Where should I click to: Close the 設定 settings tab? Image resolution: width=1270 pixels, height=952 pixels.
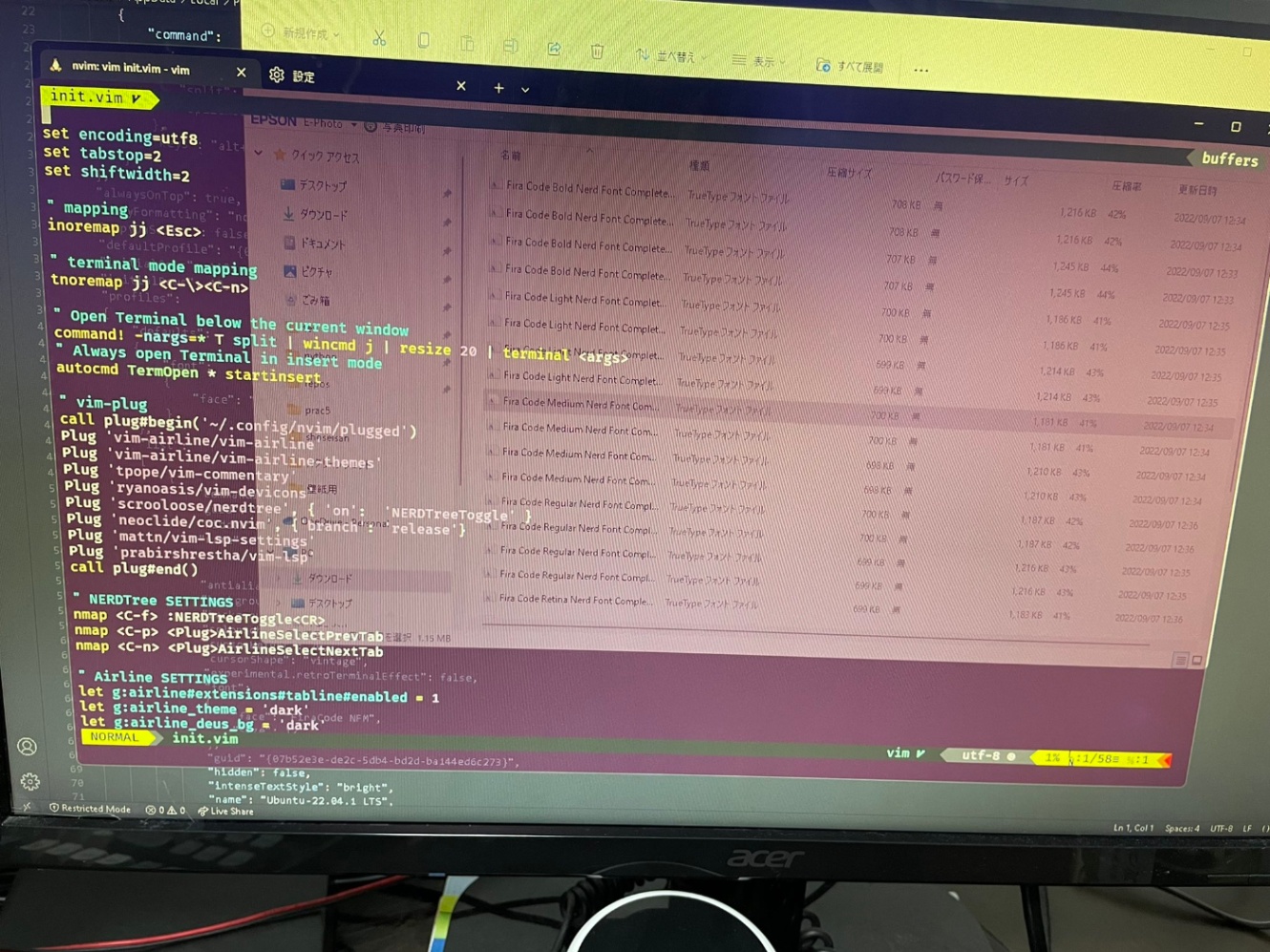[x=461, y=86]
